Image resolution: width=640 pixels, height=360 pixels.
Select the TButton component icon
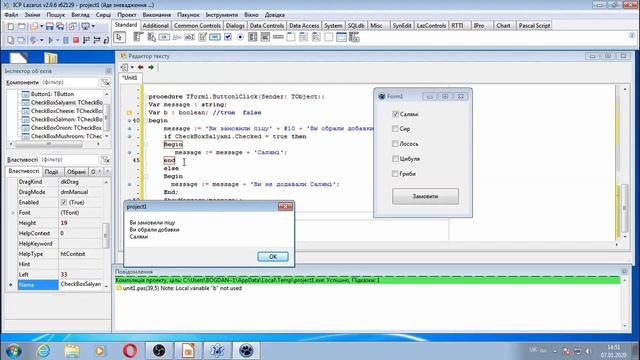pyautogui.click(x=164, y=37)
